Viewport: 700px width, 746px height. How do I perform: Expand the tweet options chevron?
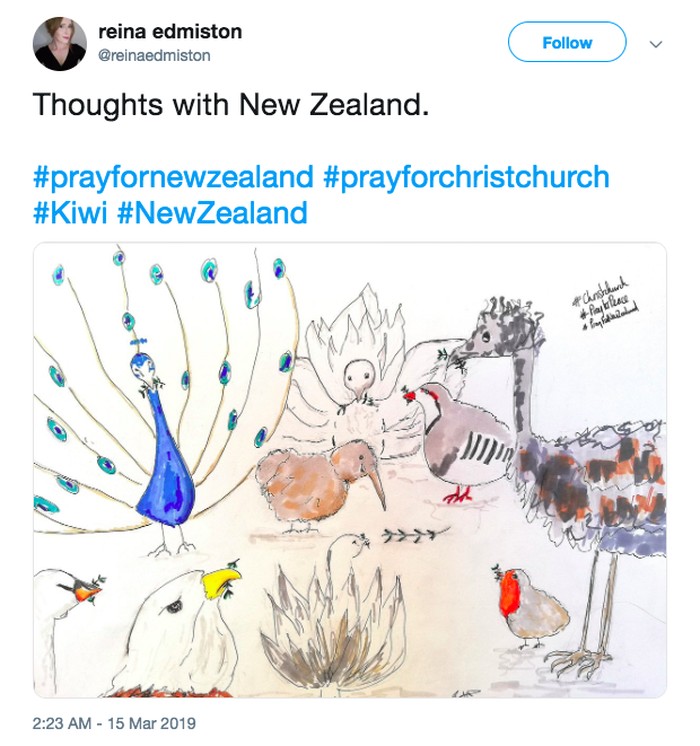coord(656,44)
